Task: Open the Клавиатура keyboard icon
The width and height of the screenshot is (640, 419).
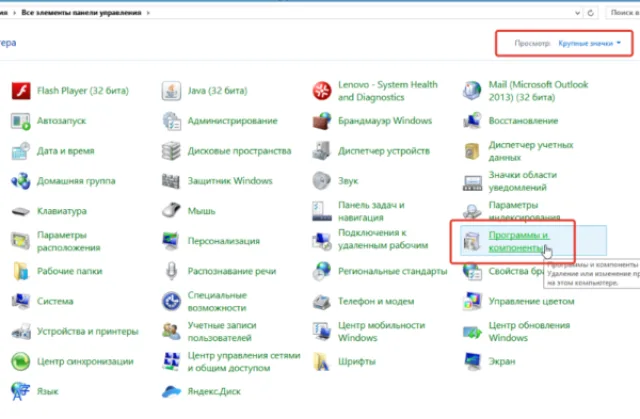Action: pos(21,211)
